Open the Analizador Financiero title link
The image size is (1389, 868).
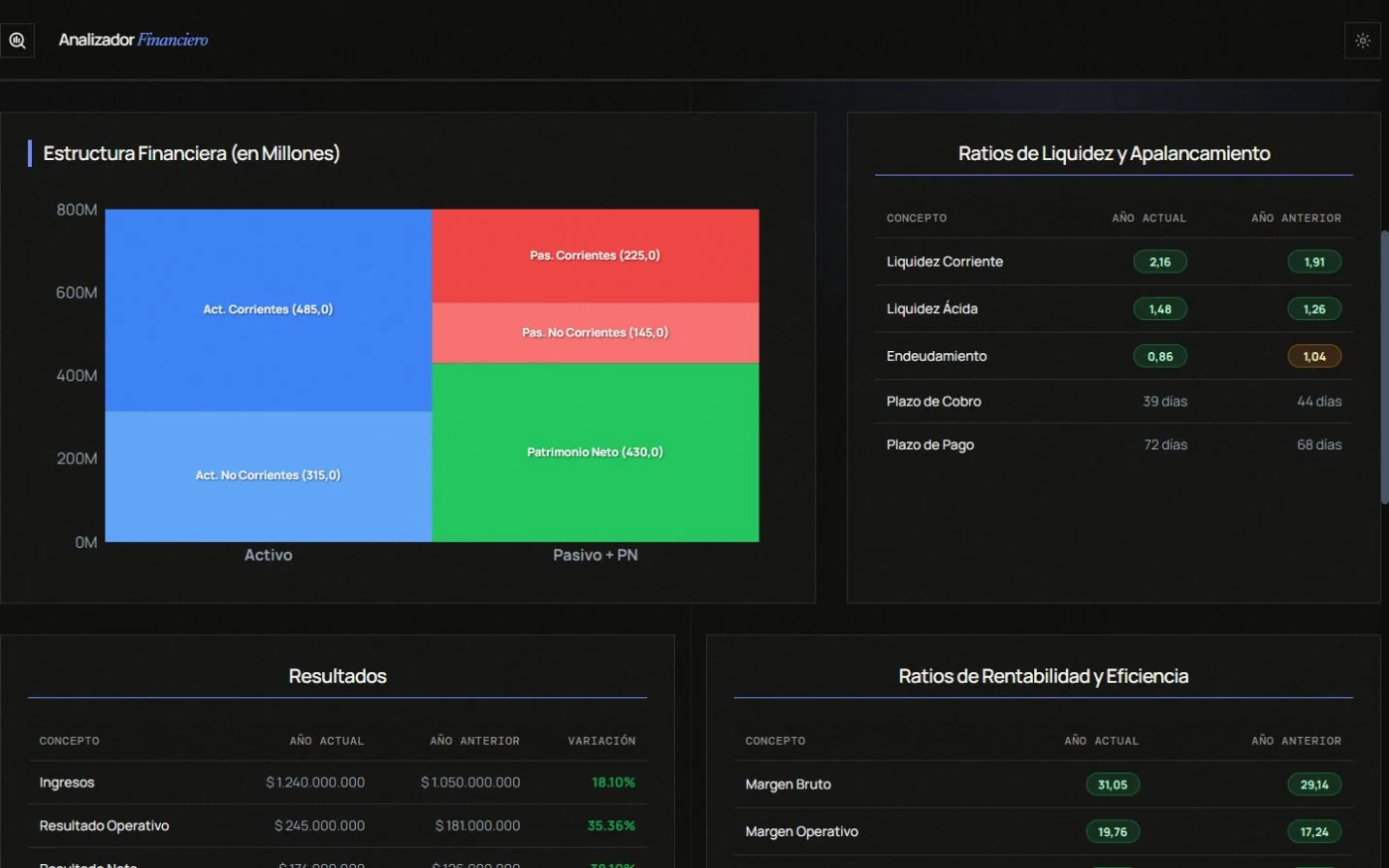coord(133,40)
